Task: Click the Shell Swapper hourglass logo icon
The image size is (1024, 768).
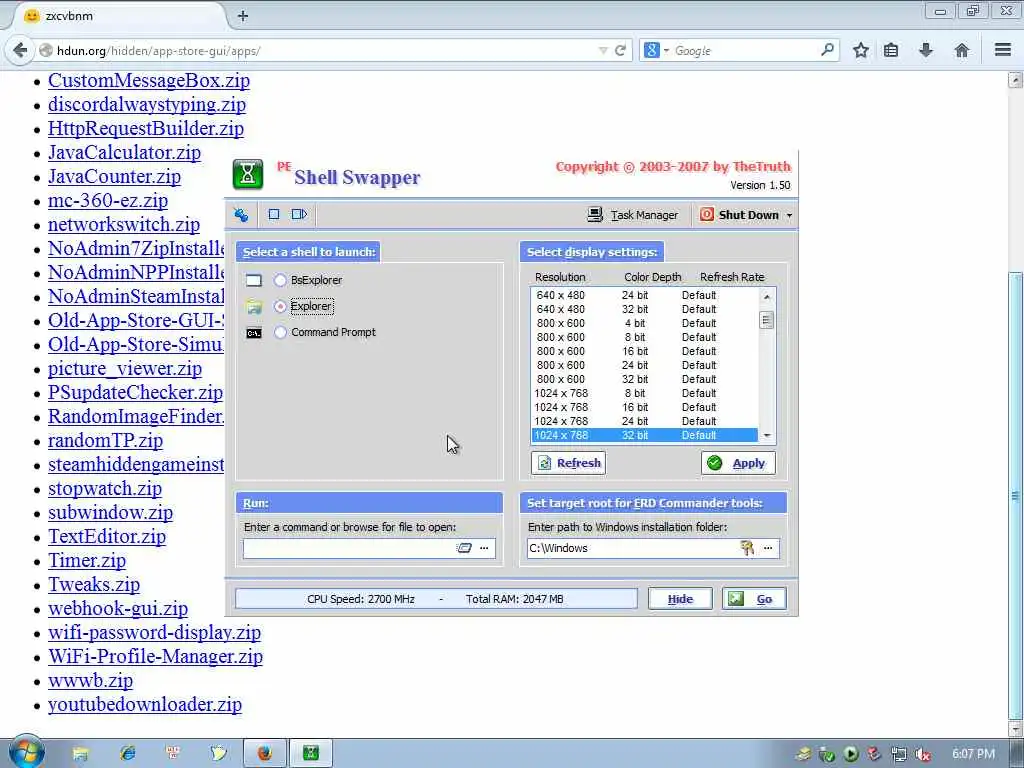Action: (248, 174)
